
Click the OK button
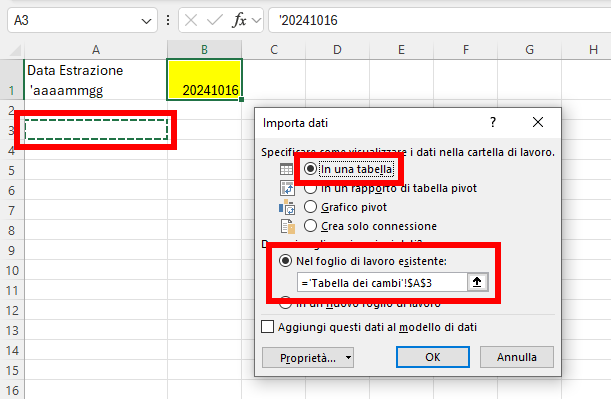(x=433, y=357)
